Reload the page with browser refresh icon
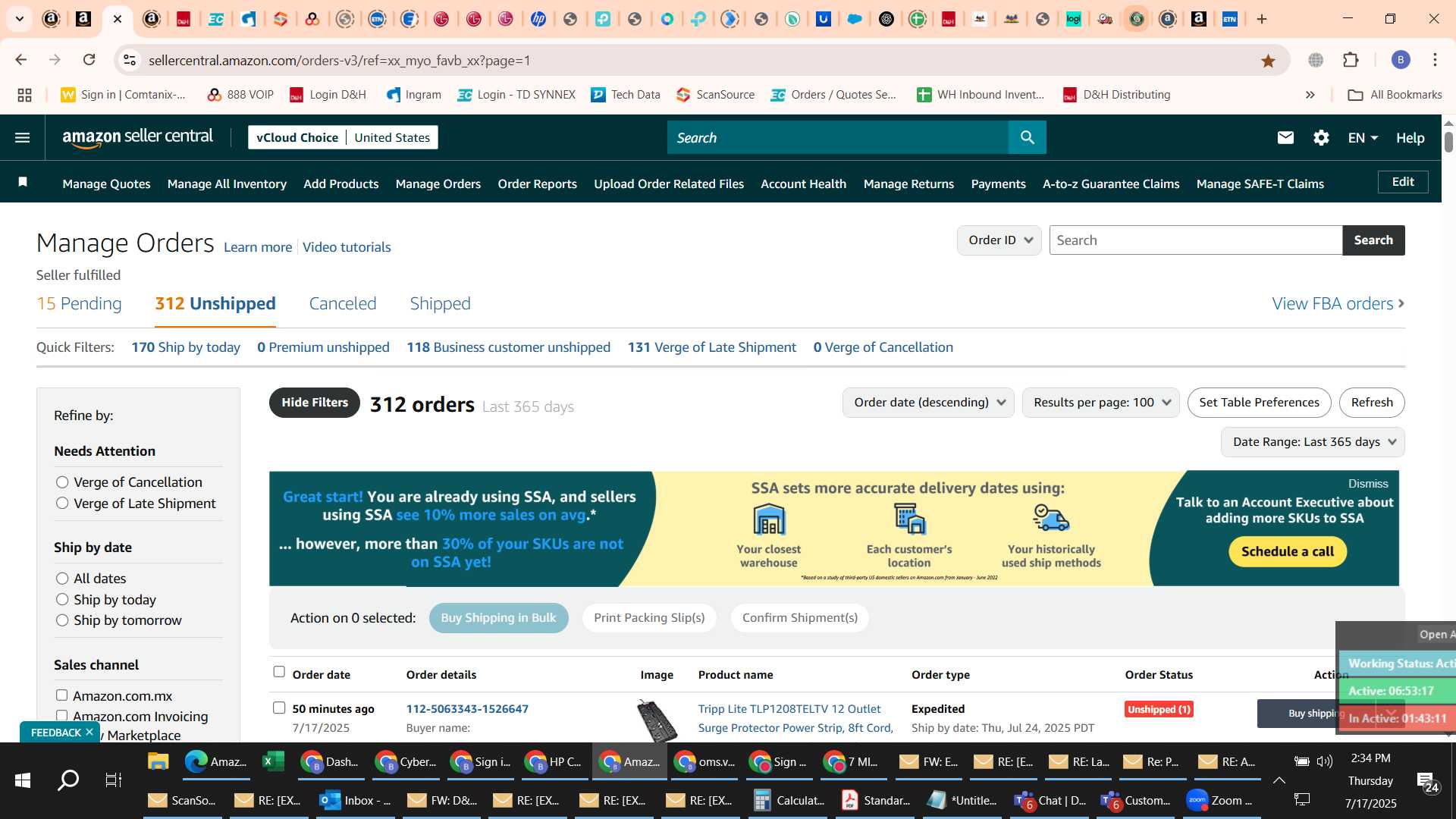Screen dimensions: 1456x819 tap(89, 60)
